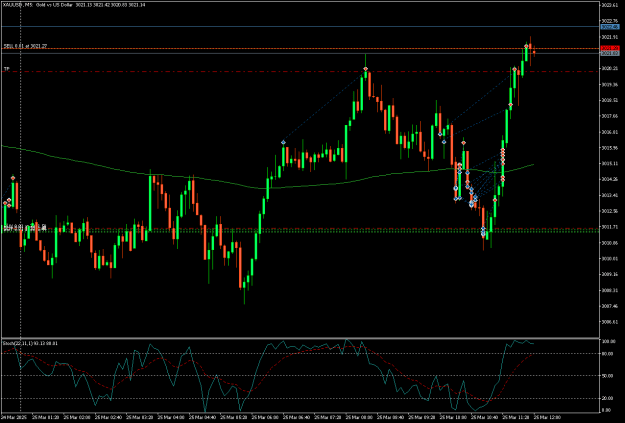Click the red current price tag on the price axis
This screenshot has width=625, height=423.
point(610,48)
